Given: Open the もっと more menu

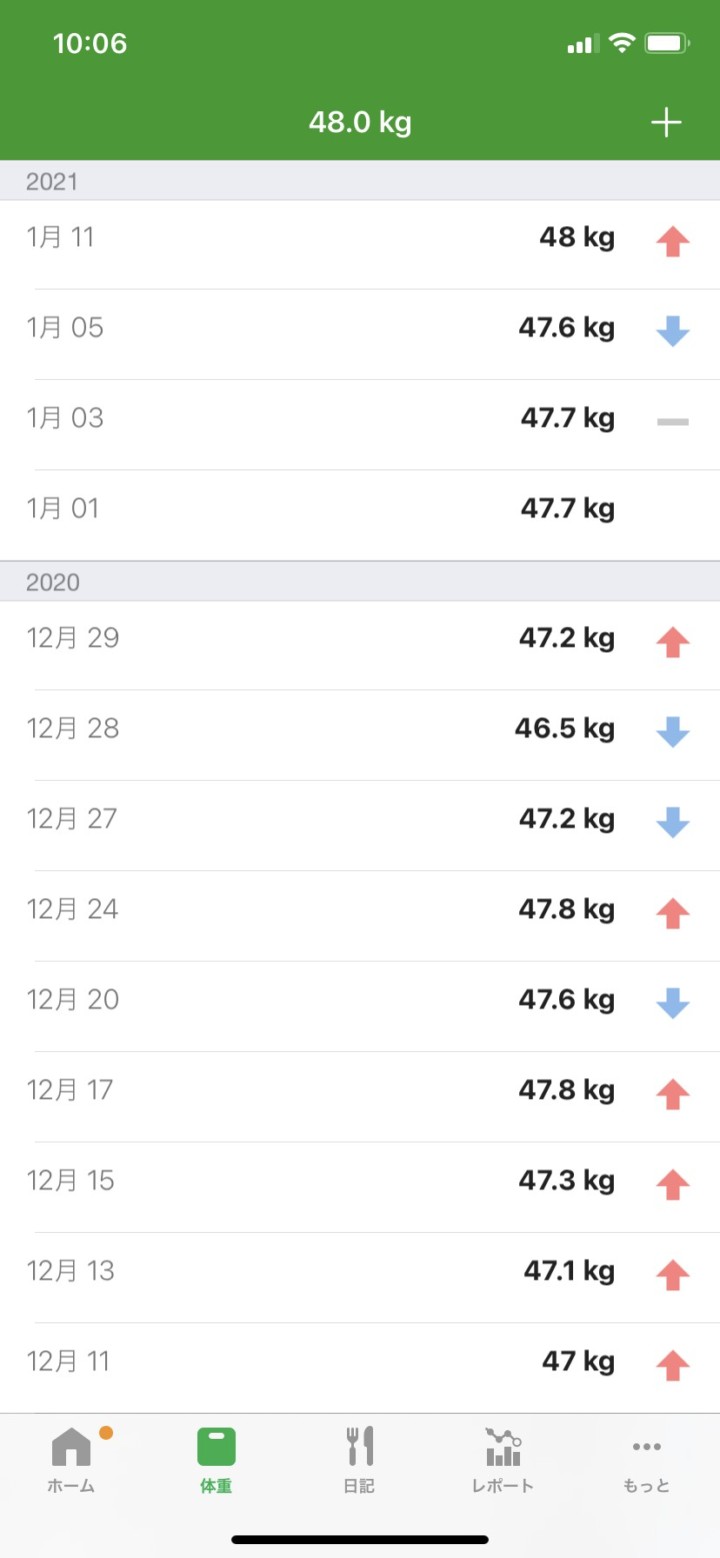Looking at the screenshot, I should click(646, 1459).
